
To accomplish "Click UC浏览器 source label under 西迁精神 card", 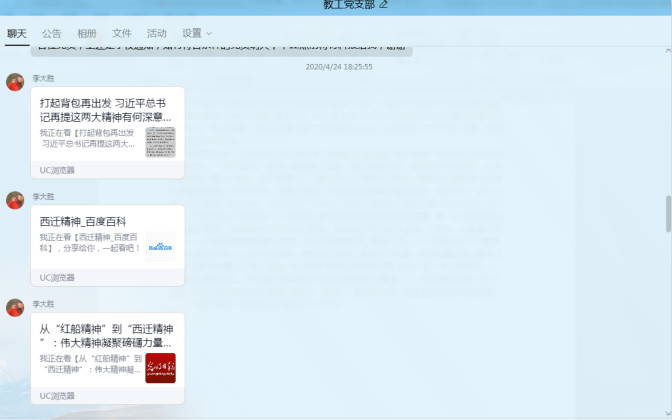I will point(58,277).
